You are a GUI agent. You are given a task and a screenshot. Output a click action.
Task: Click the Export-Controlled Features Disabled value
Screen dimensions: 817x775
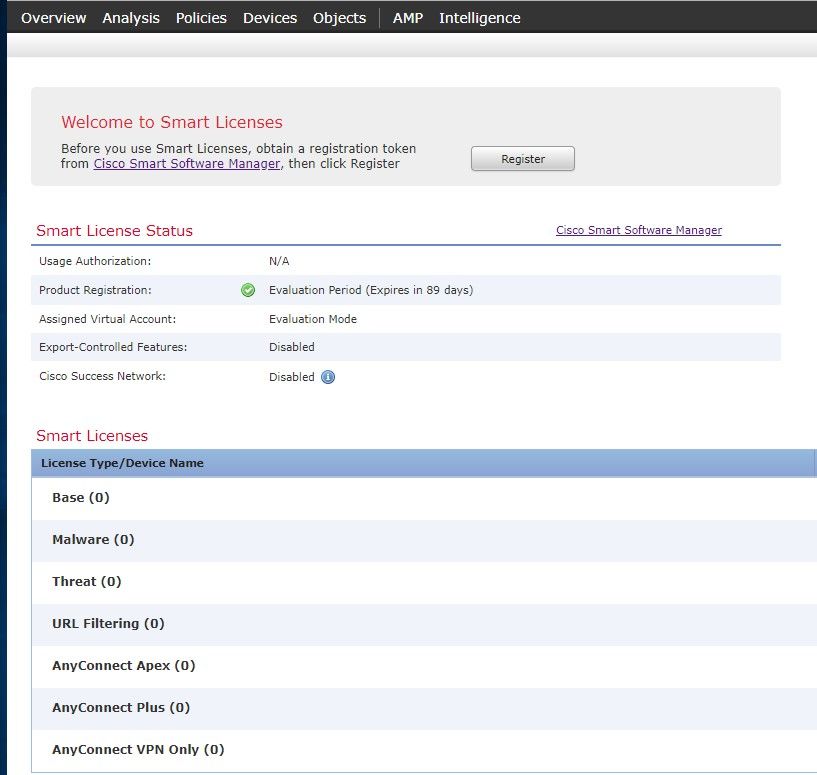(291, 347)
